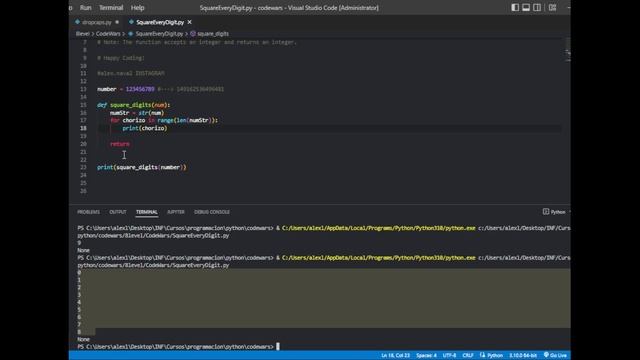Viewport: 640px width, 360px height.
Task: Open the OUTPUT panel tab
Action: pyautogui.click(x=118, y=212)
